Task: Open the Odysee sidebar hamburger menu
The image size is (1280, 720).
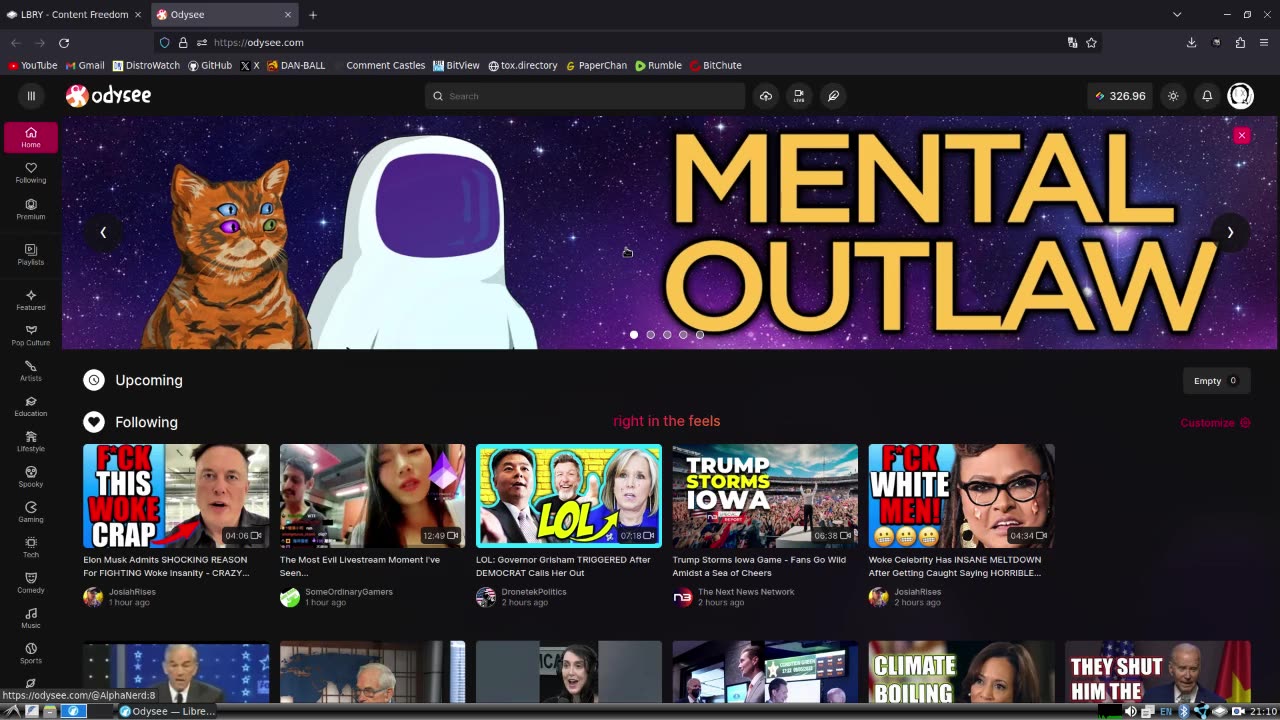Action: 31,96
